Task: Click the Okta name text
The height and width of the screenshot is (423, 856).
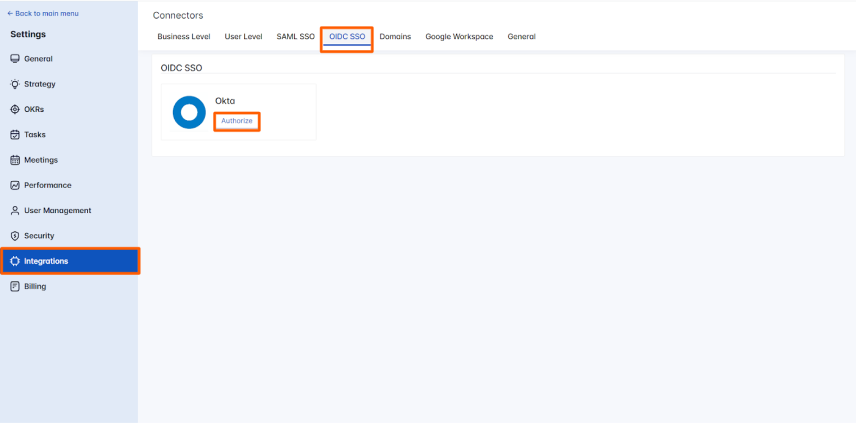Action: 225,101
